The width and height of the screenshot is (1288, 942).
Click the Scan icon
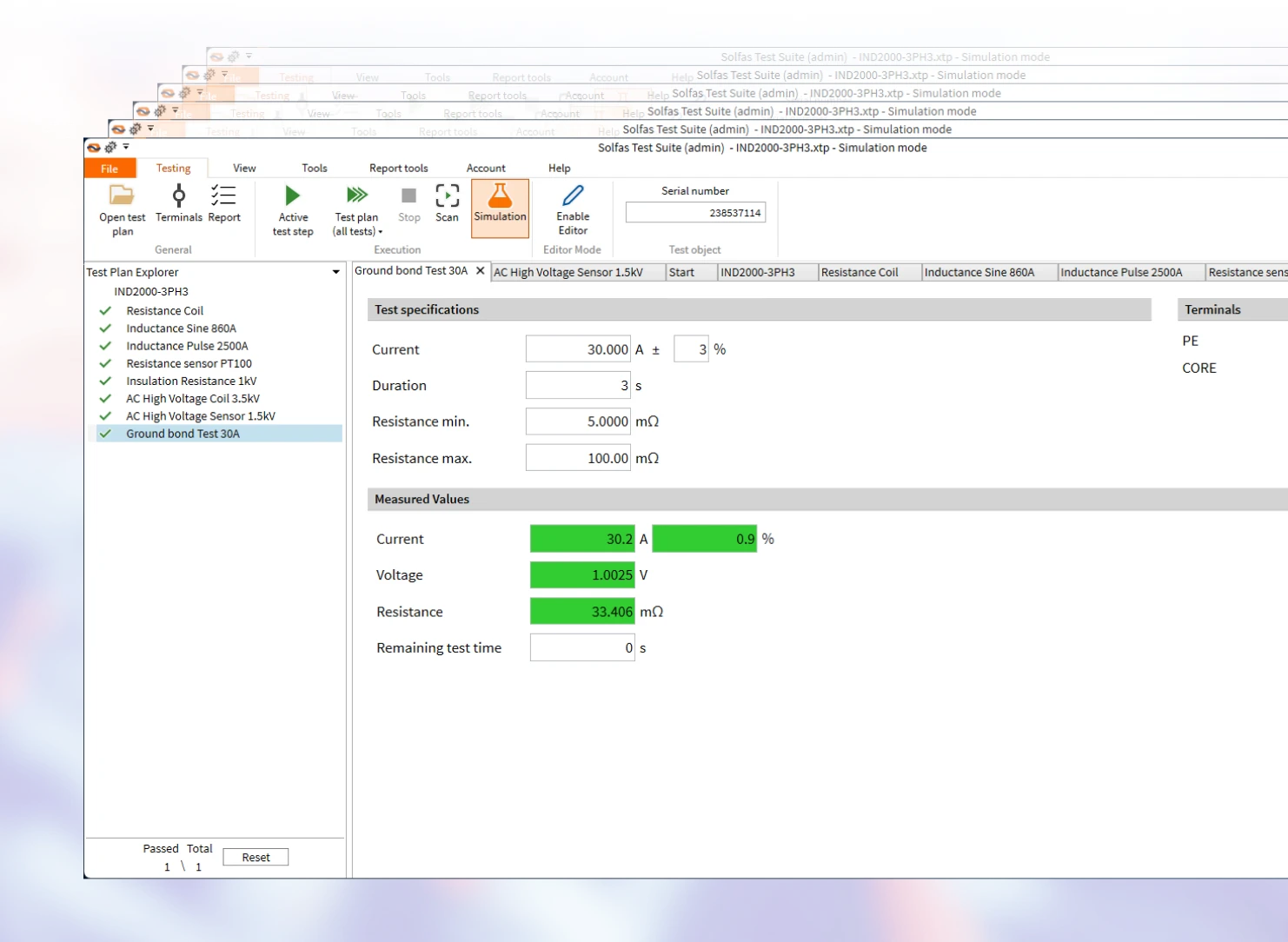448,196
